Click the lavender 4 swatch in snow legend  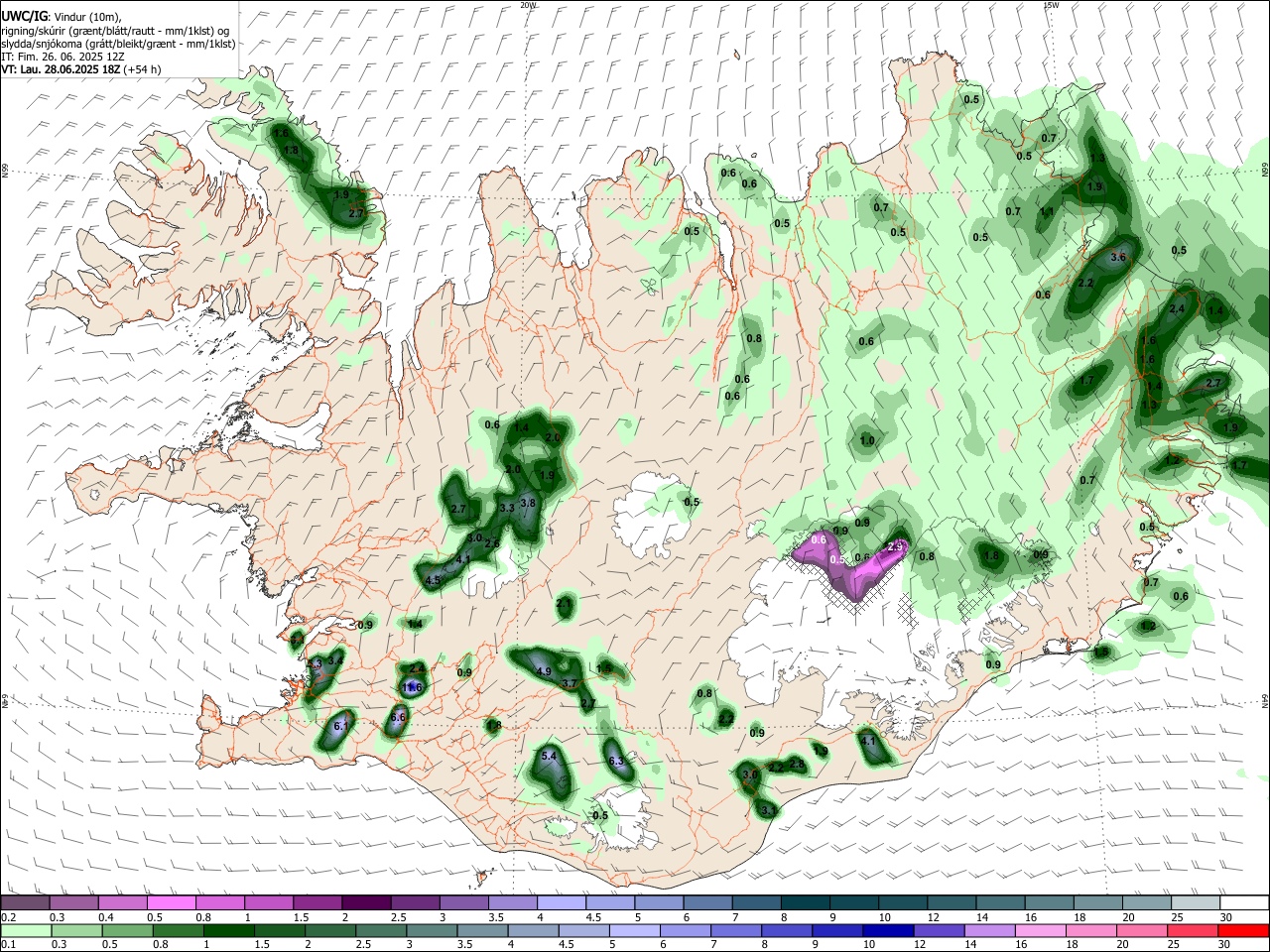(x=562, y=902)
